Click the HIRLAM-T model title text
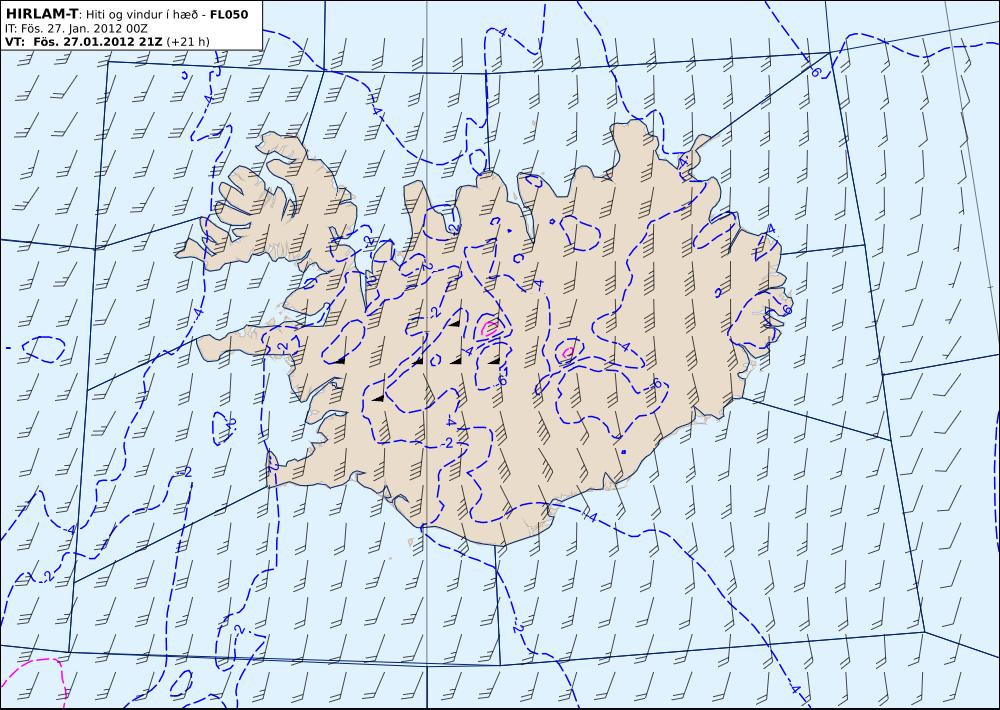This screenshot has height=710, width=1000. click(x=41, y=14)
